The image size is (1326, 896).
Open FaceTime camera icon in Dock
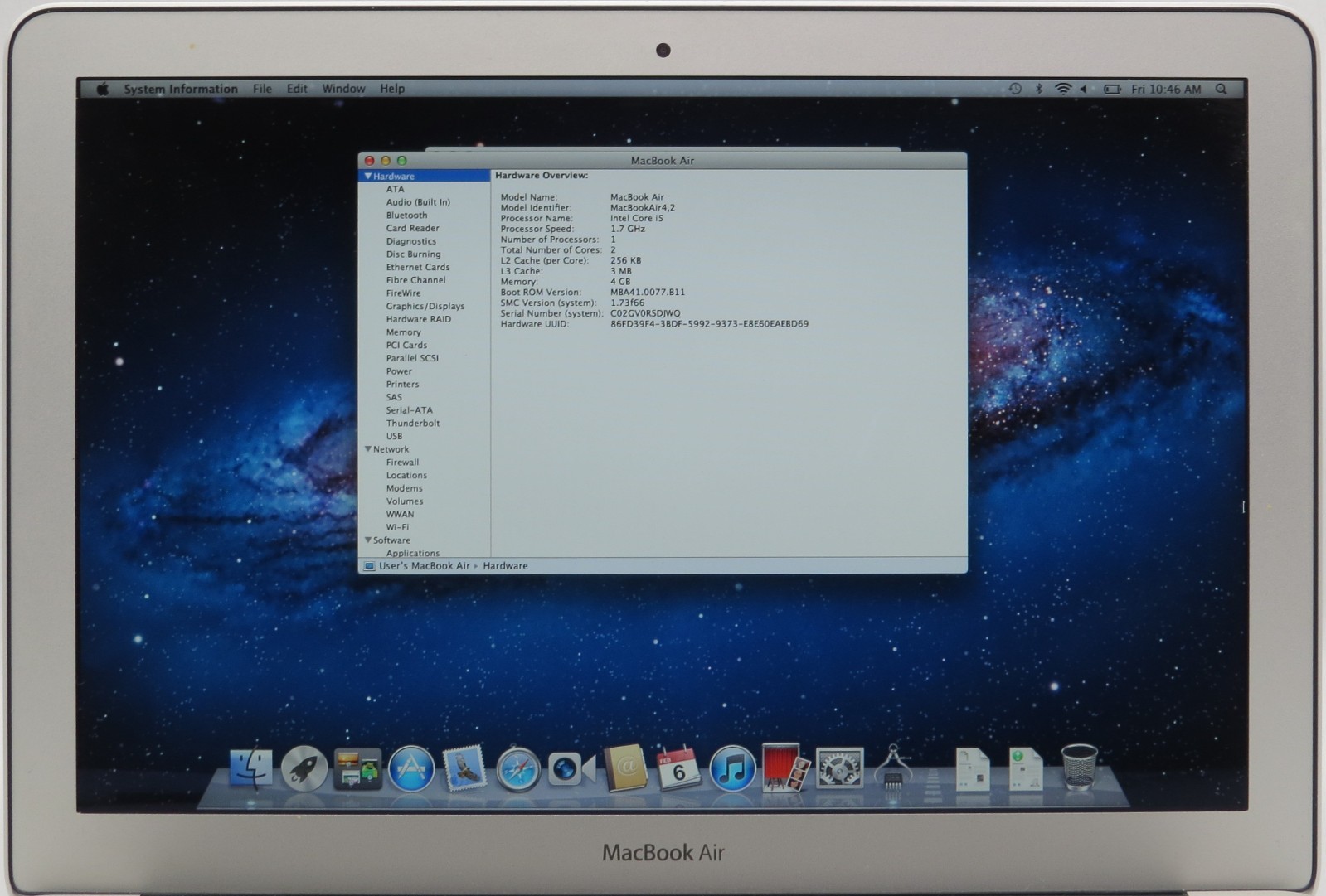pos(571,769)
